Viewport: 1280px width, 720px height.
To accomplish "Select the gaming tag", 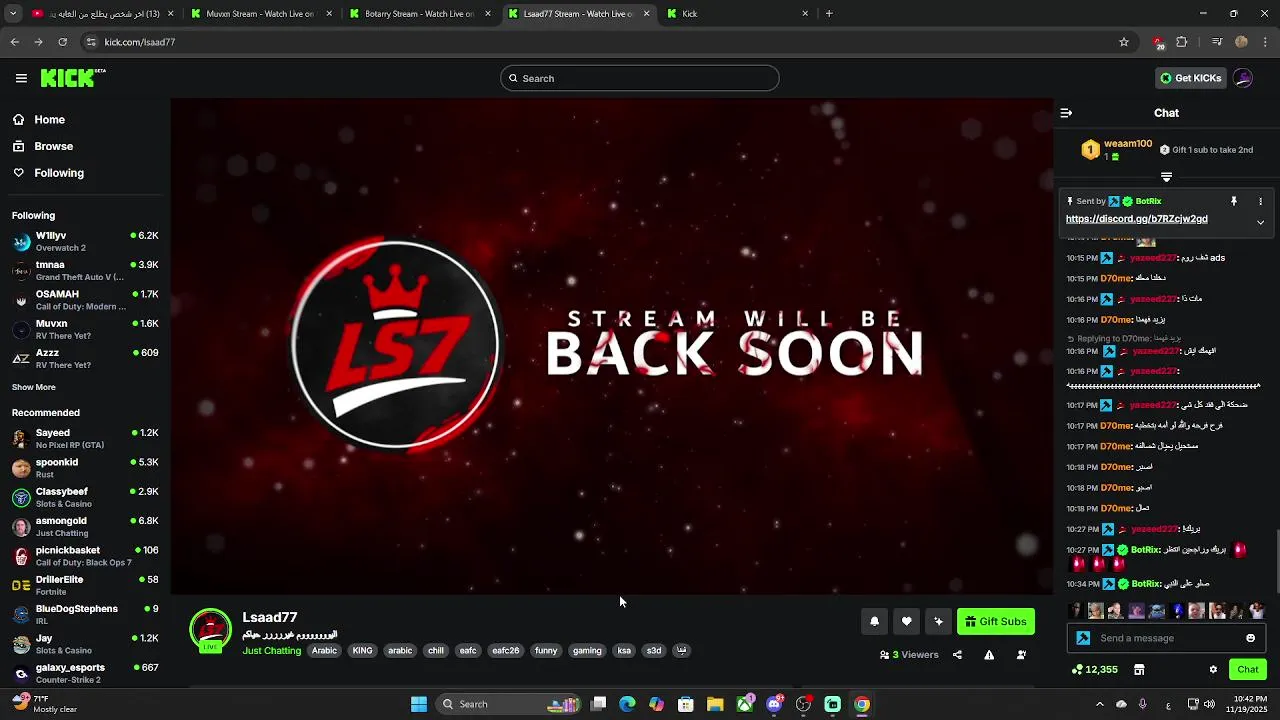I will pyautogui.click(x=587, y=651).
